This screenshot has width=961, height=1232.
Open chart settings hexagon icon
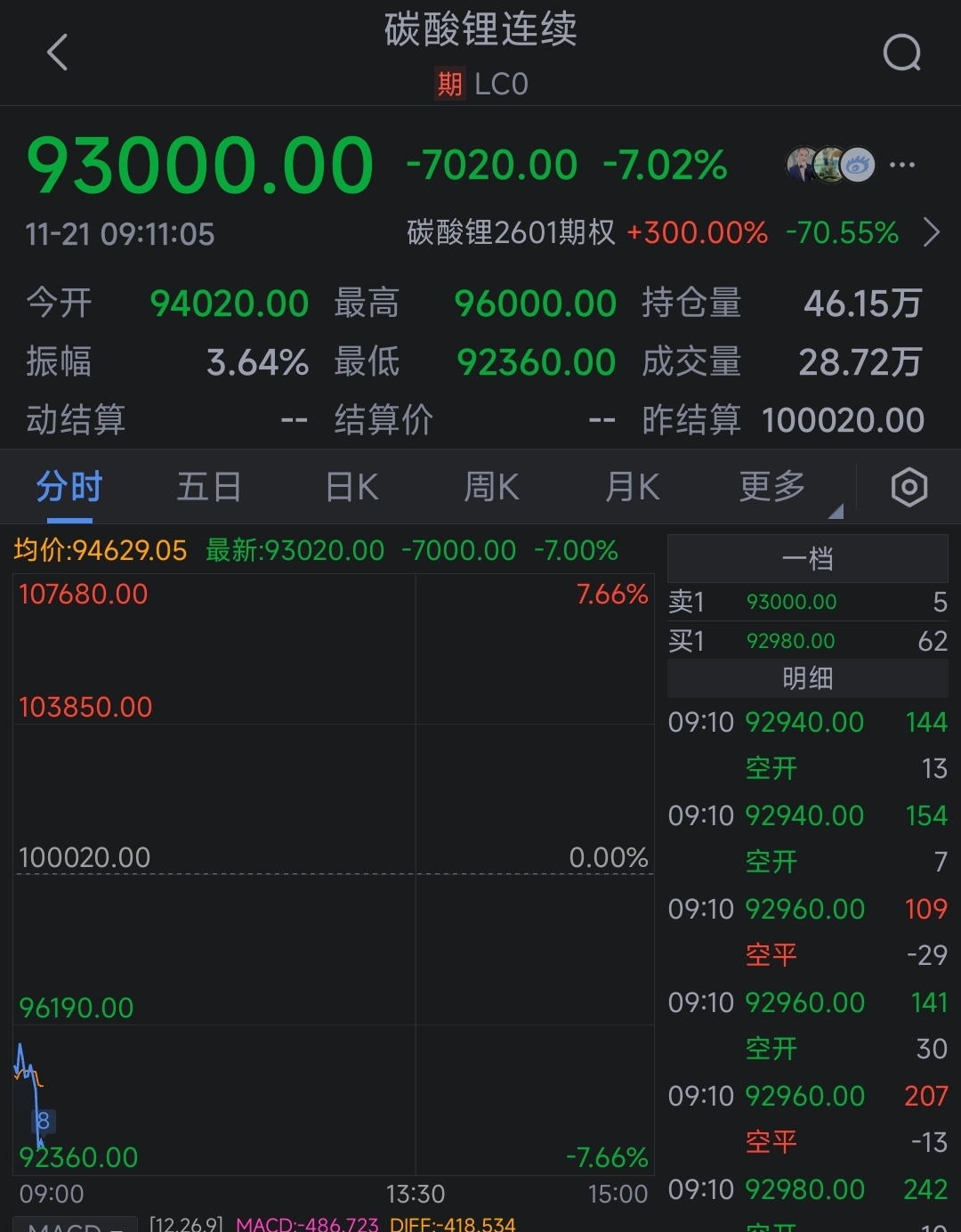click(x=909, y=488)
